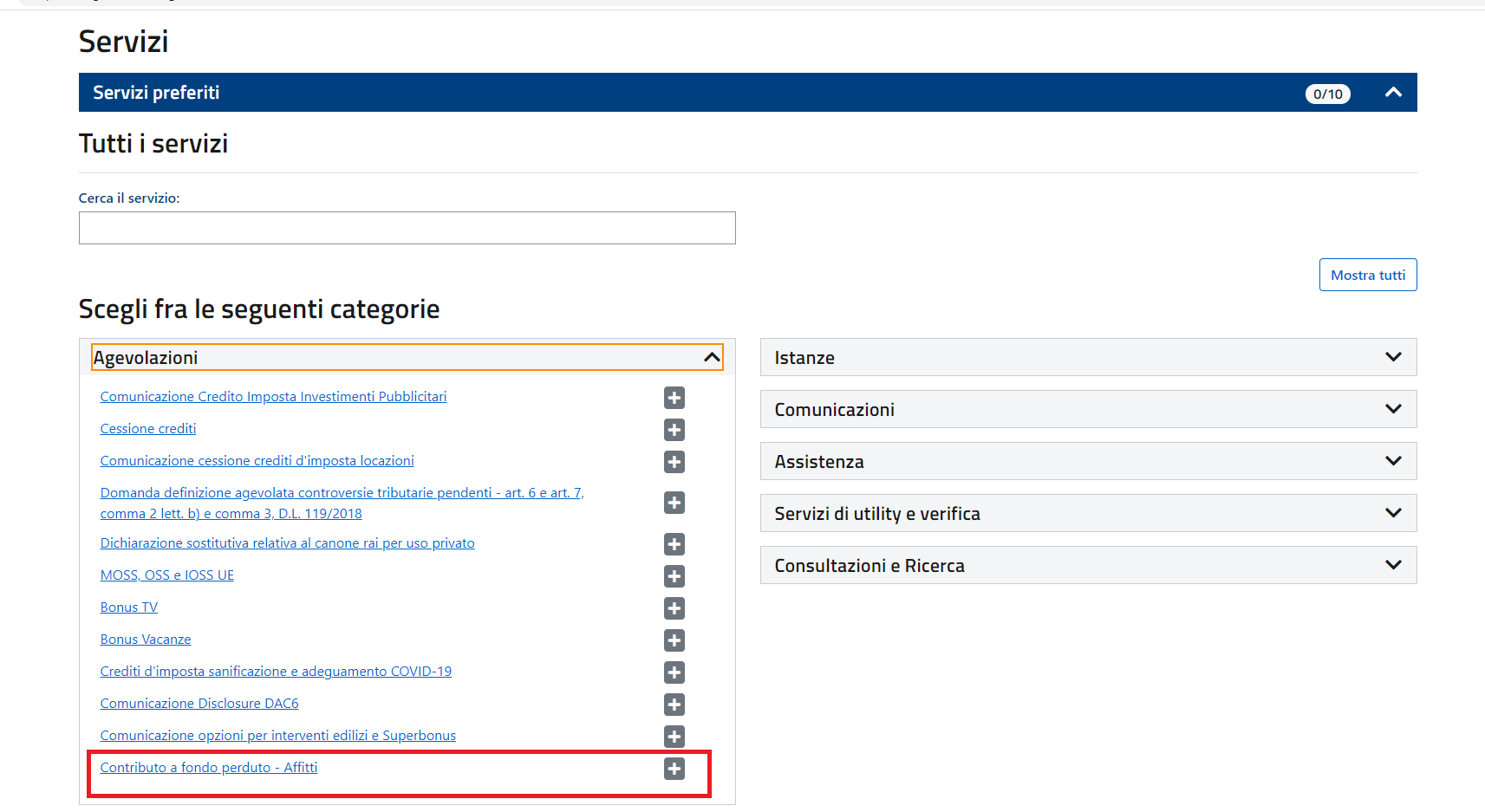Image resolution: width=1485 pixels, height=812 pixels.
Task: Expand the Istanze category
Action: tap(1088, 357)
